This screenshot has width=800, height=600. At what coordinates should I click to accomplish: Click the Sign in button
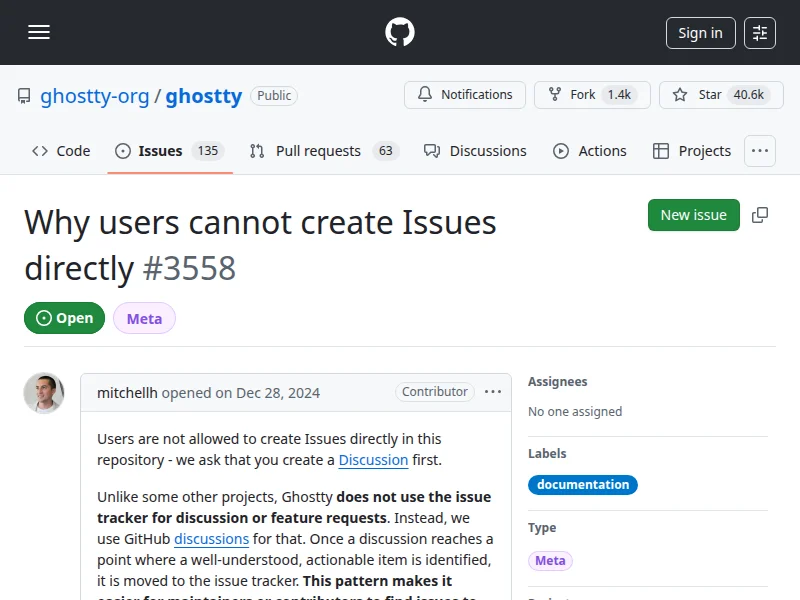[700, 33]
